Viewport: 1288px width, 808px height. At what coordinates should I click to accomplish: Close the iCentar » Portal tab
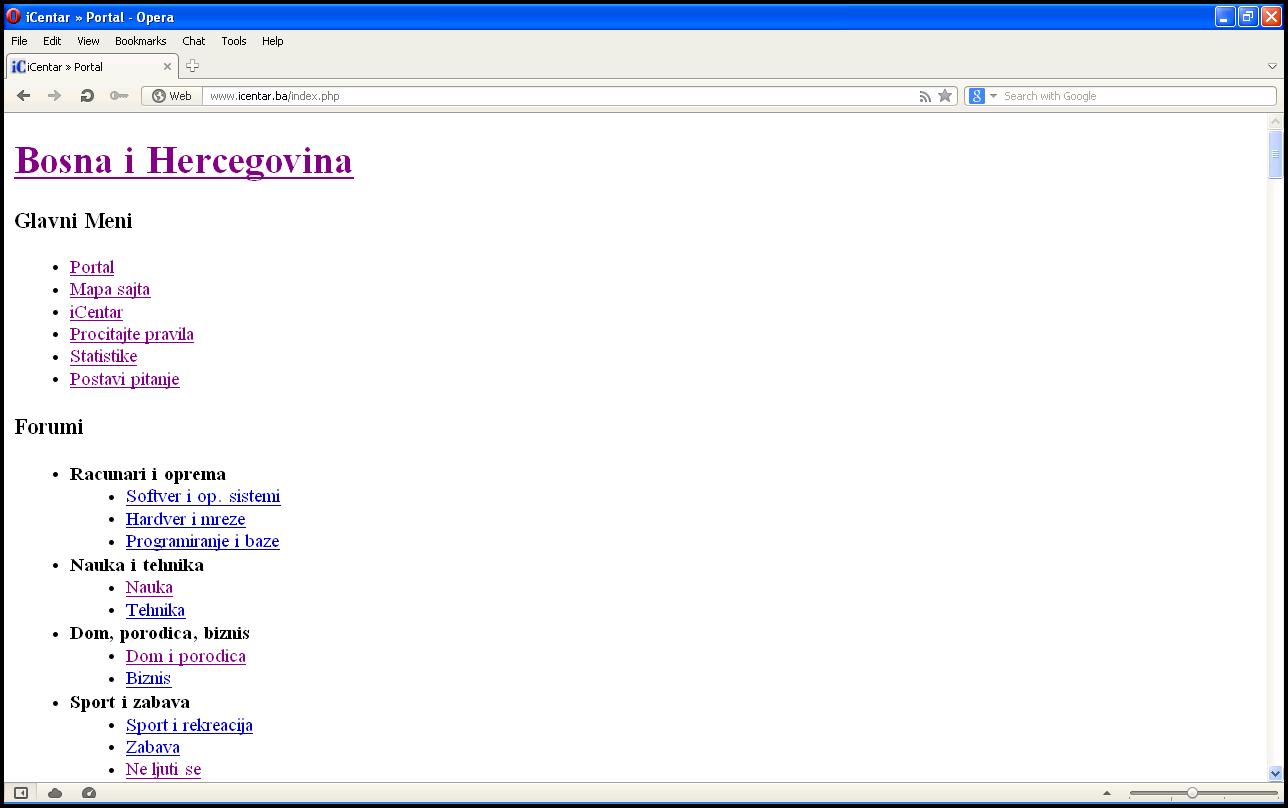(168, 67)
